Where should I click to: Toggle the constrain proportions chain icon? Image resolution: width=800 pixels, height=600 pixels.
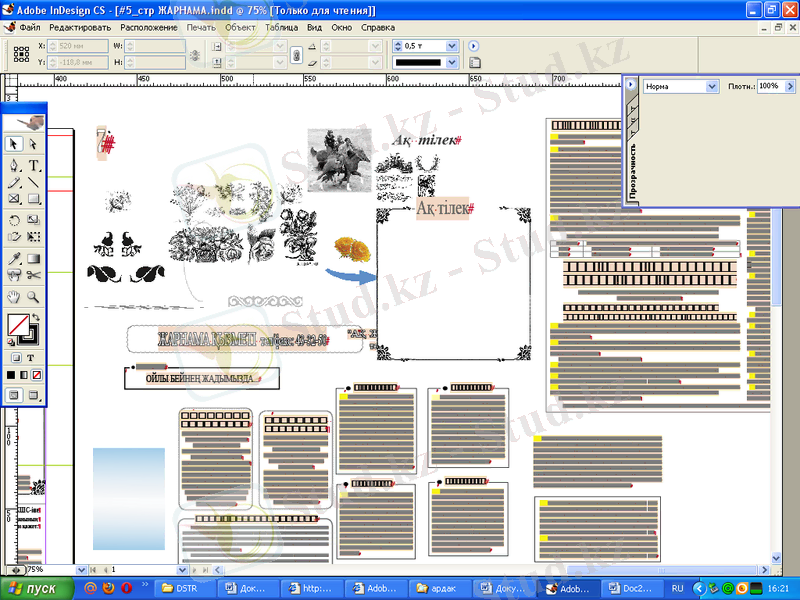pyautogui.click(x=295, y=54)
